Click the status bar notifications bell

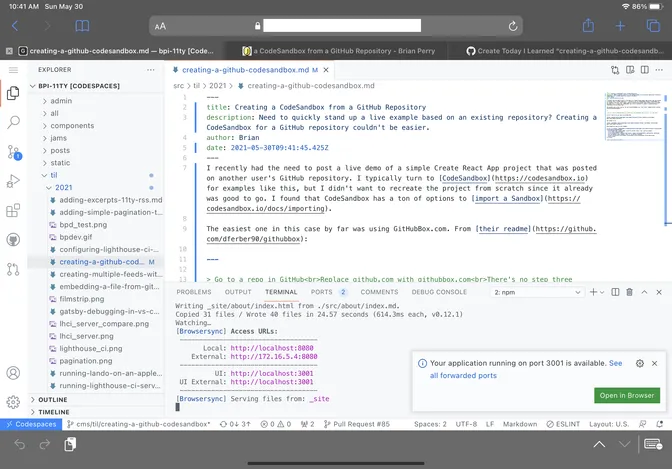click(x=660, y=424)
